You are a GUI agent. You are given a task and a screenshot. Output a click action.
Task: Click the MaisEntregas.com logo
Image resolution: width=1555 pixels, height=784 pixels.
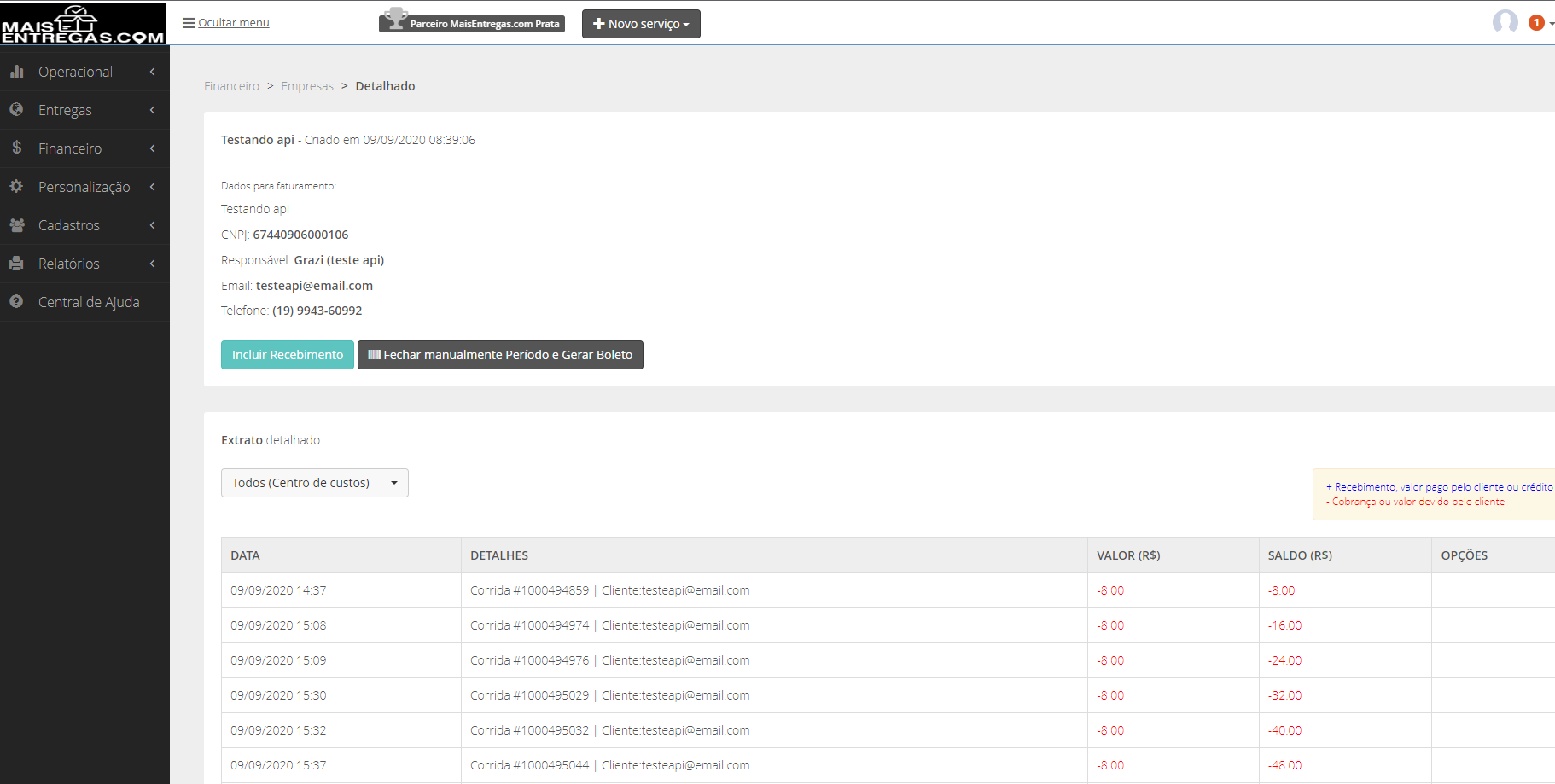[x=83, y=24]
